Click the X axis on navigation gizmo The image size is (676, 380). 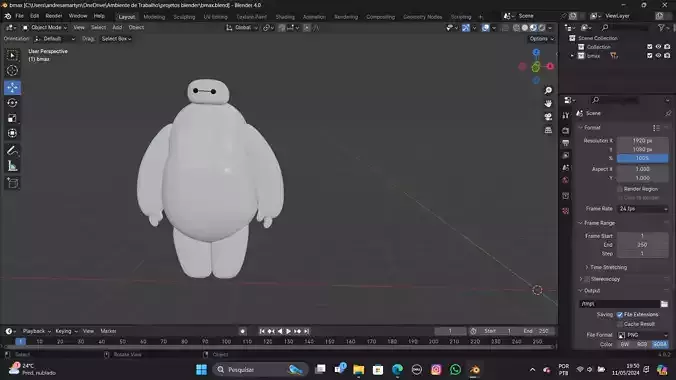coord(550,66)
